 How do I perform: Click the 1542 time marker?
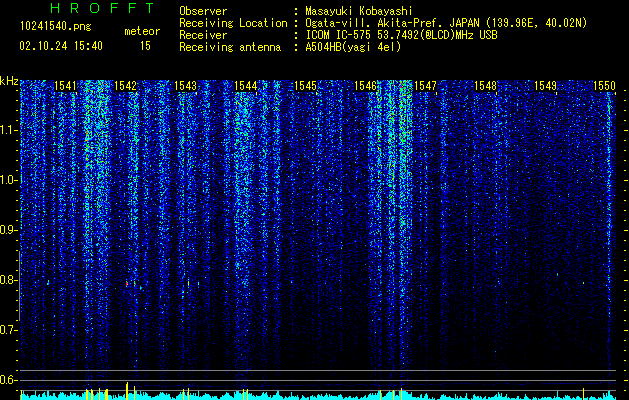click(x=125, y=86)
